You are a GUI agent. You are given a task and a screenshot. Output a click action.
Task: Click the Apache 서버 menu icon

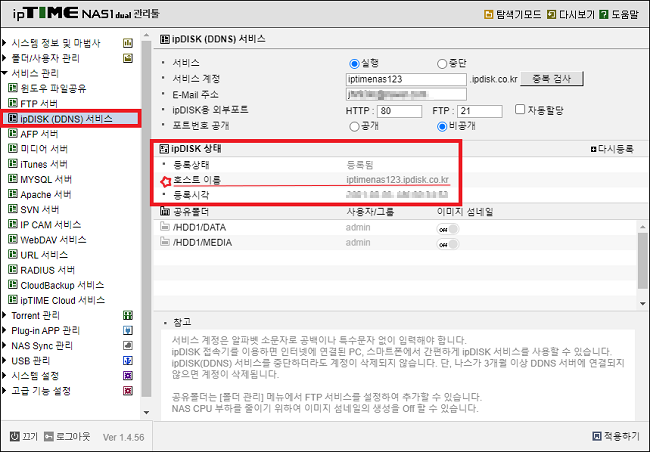coord(13,194)
